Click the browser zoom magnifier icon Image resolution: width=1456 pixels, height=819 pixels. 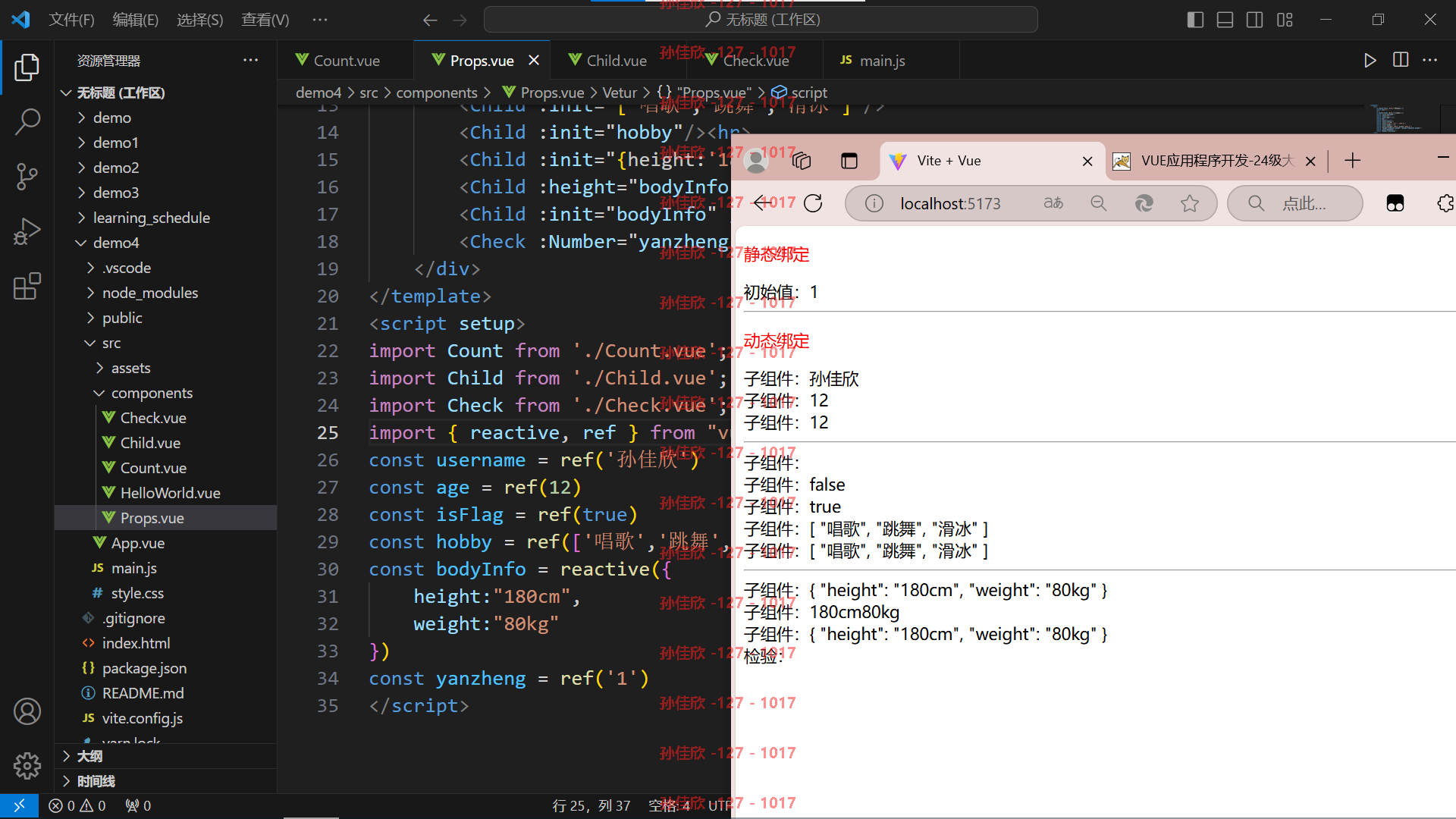coord(1099,203)
